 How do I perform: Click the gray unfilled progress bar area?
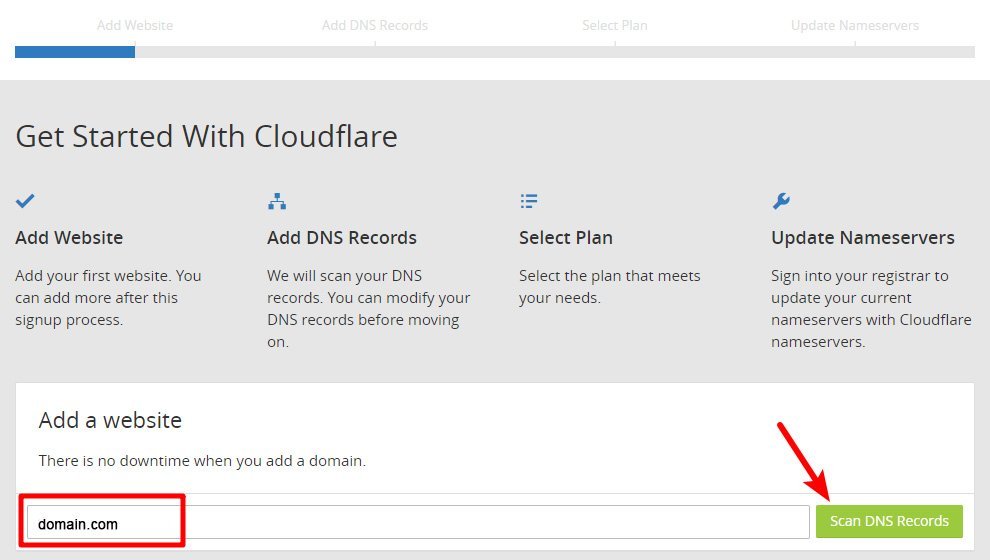coord(555,52)
